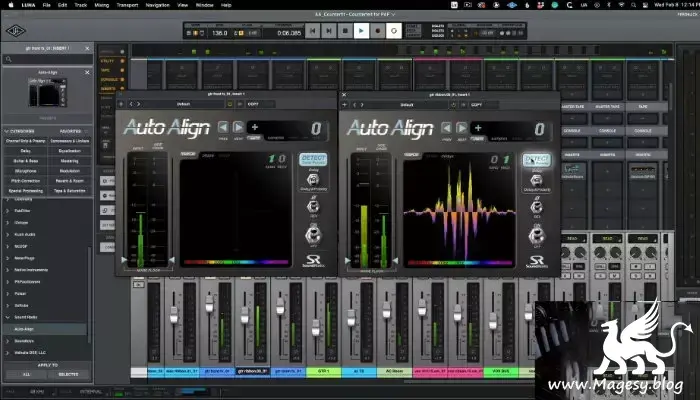Viewport: 700px width, 400px height.
Task: Click COPY in right plugin header
Action: [476, 105]
